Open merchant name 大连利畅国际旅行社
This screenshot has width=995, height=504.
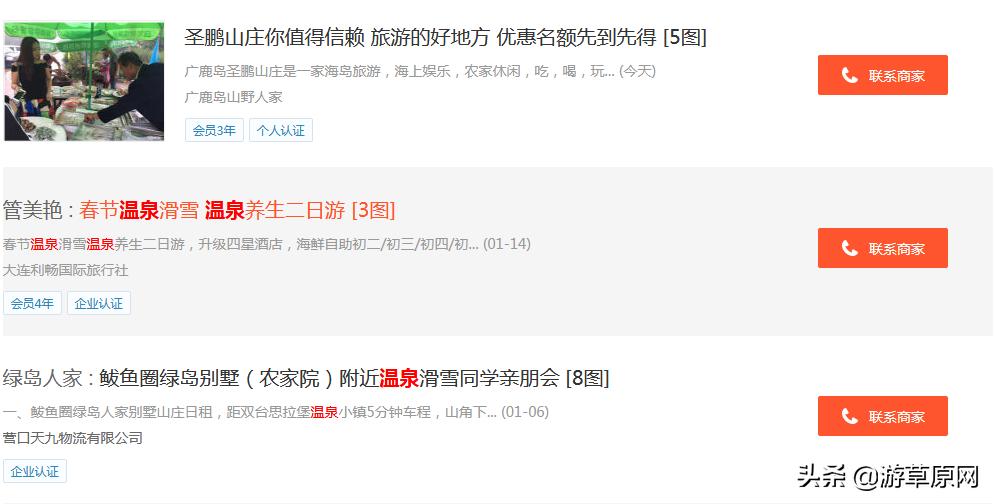click(65, 270)
